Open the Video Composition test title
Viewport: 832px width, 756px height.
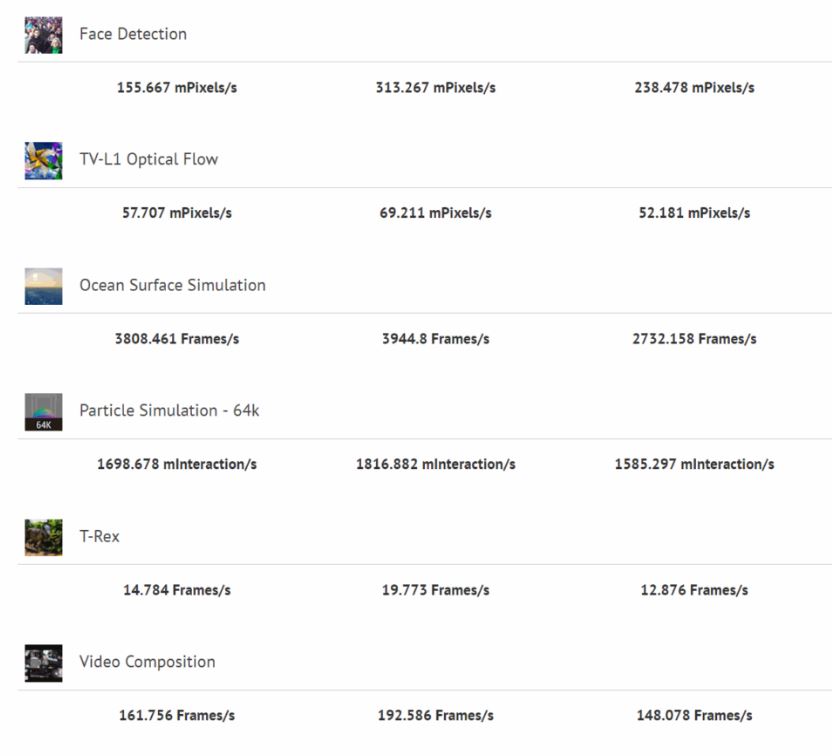click(x=147, y=662)
